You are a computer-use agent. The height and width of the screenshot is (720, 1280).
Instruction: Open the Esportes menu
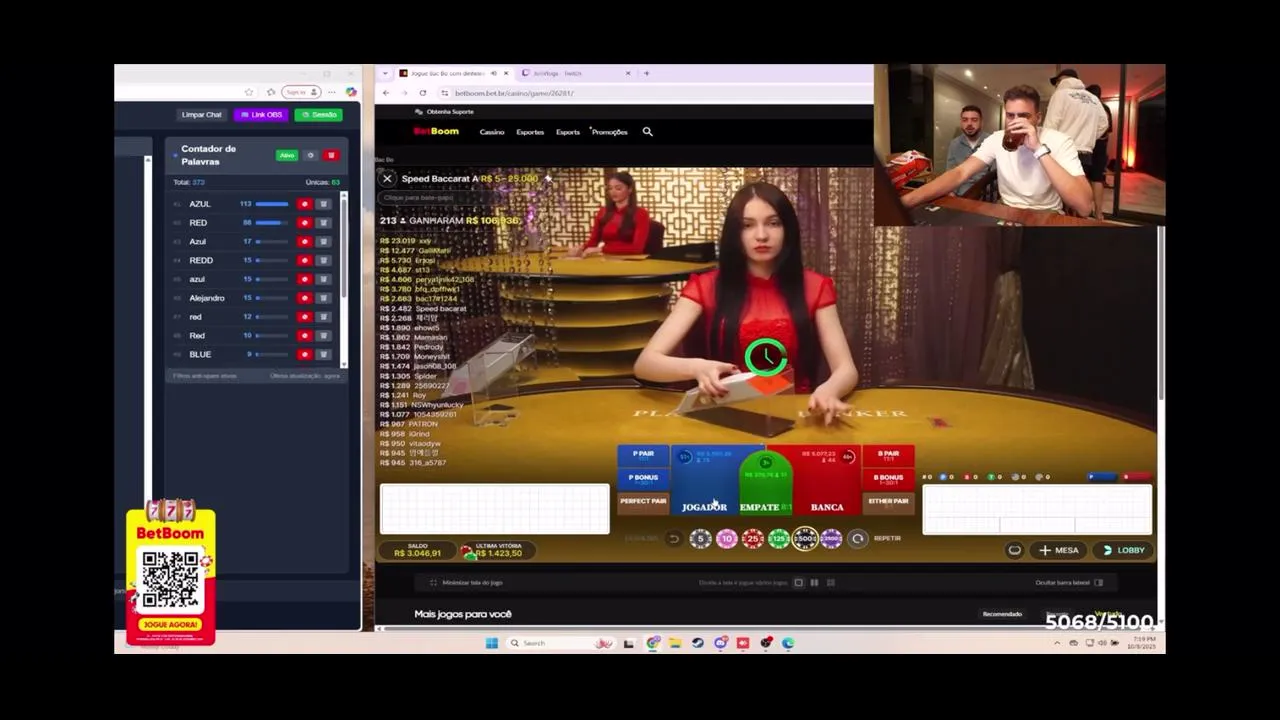(530, 132)
